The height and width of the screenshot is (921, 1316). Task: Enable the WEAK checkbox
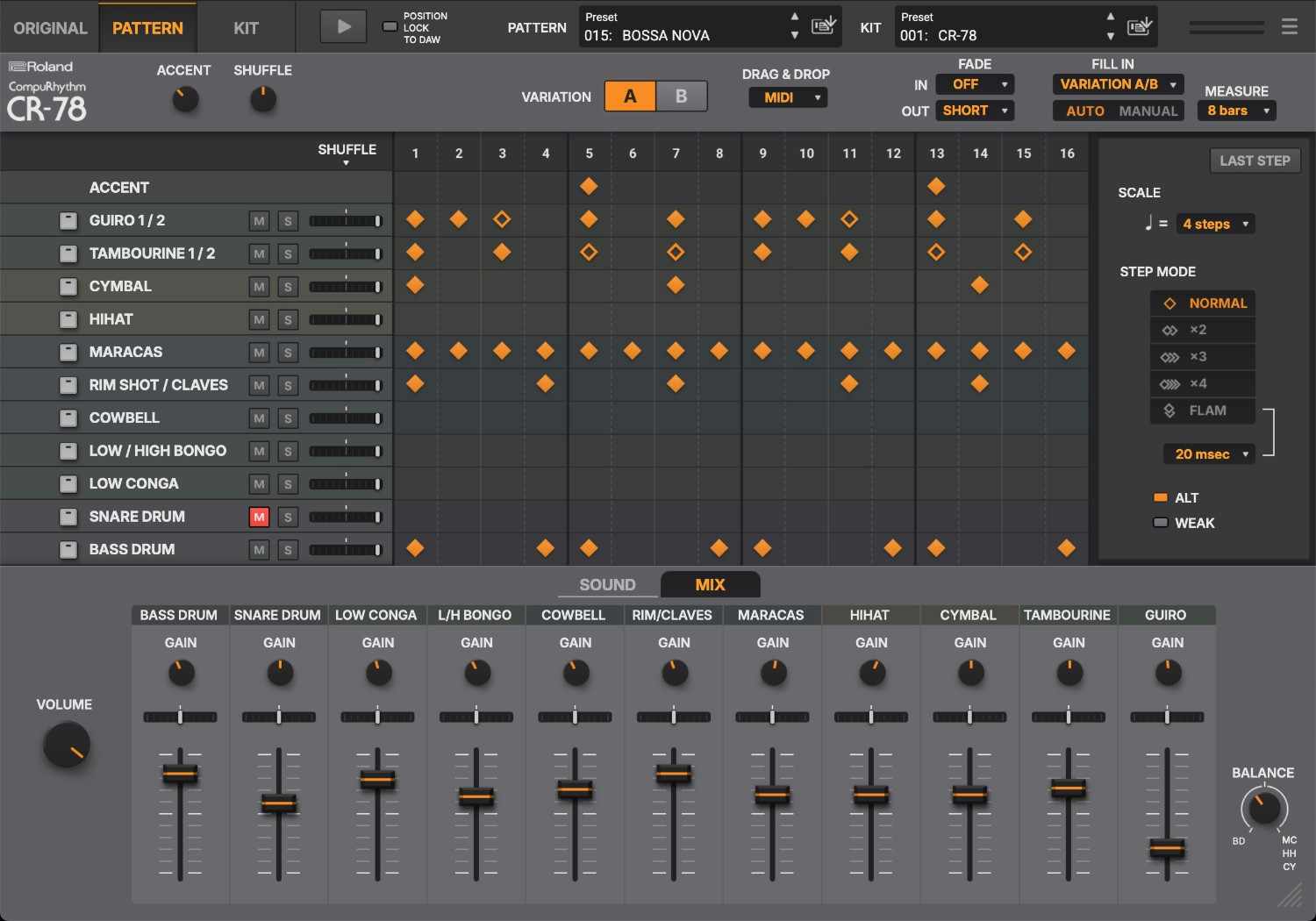coord(1159,522)
